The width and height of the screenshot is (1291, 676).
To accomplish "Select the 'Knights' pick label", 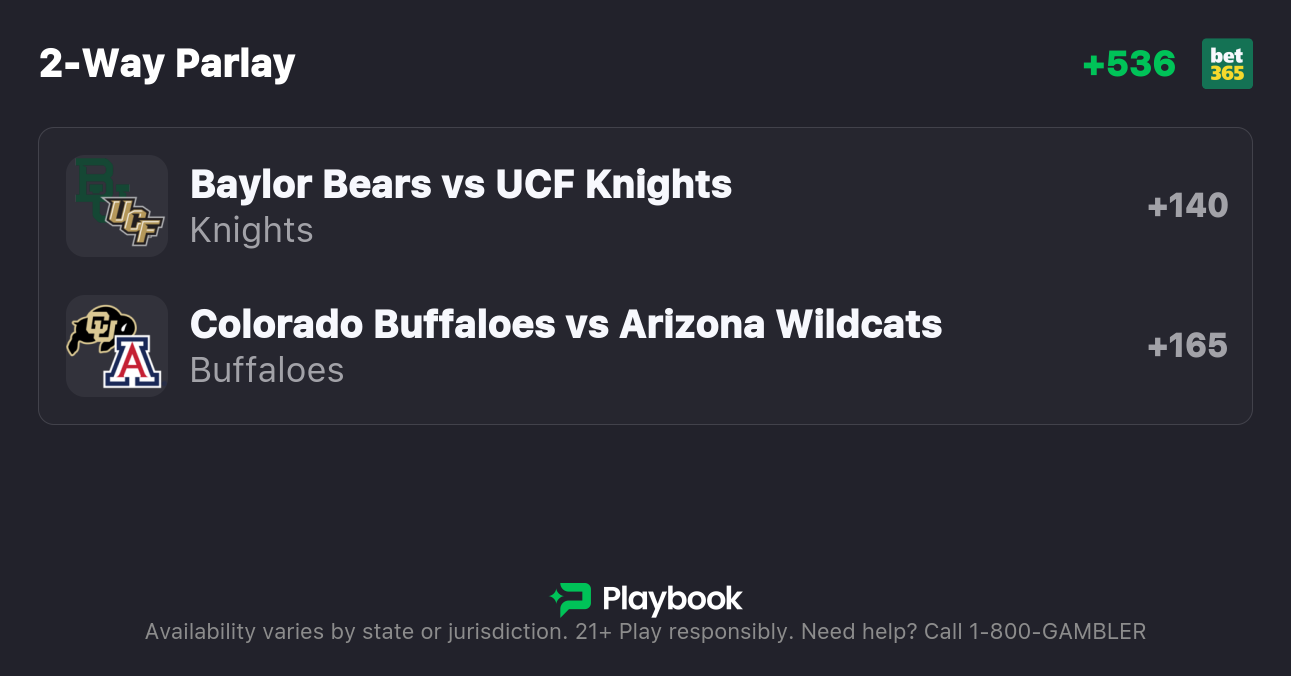I will coord(252,230).
